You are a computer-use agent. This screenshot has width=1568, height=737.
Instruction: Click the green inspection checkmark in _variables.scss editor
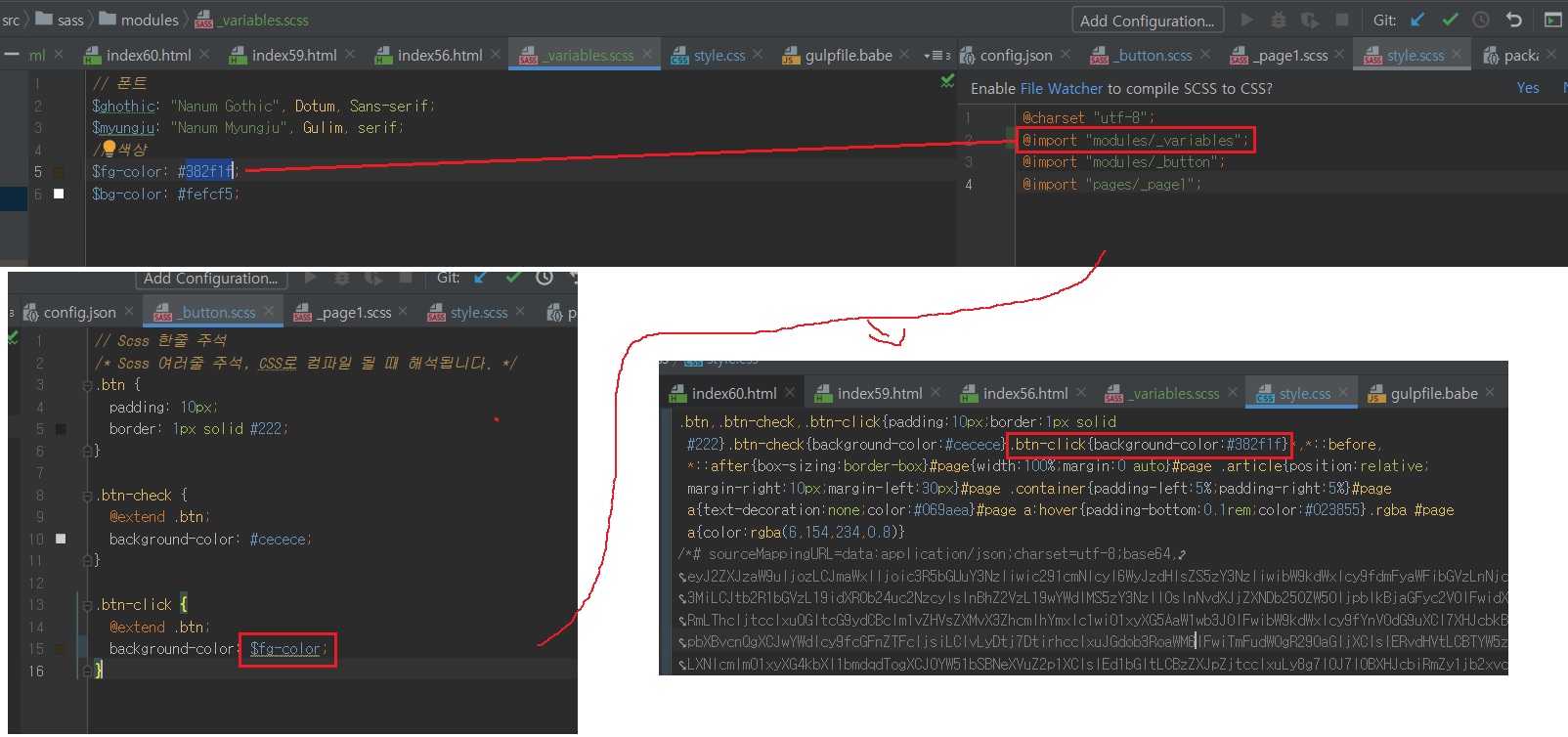click(947, 81)
